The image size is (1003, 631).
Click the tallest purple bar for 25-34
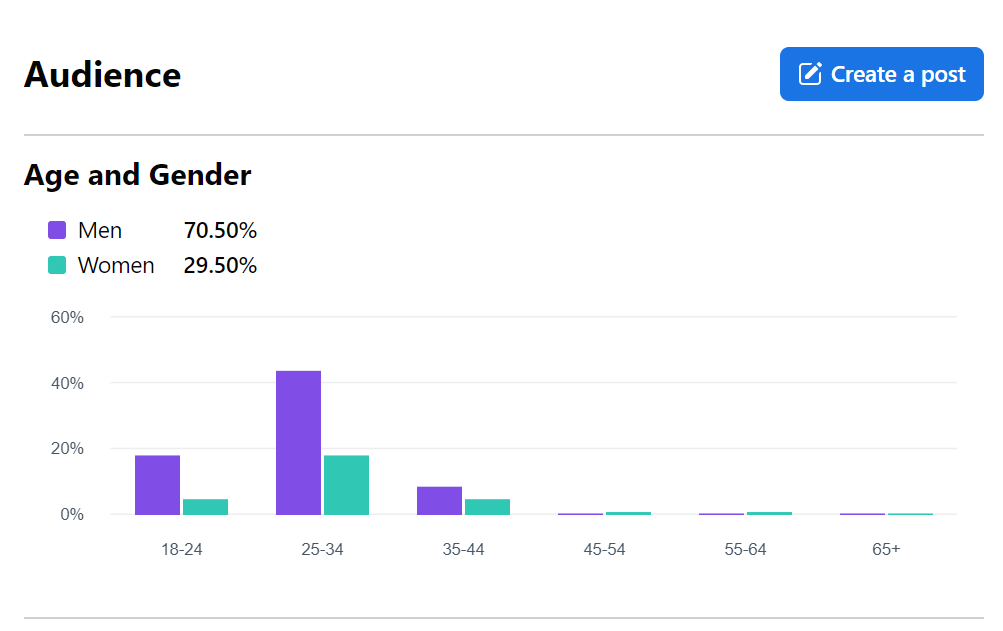(x=298, y=443)
